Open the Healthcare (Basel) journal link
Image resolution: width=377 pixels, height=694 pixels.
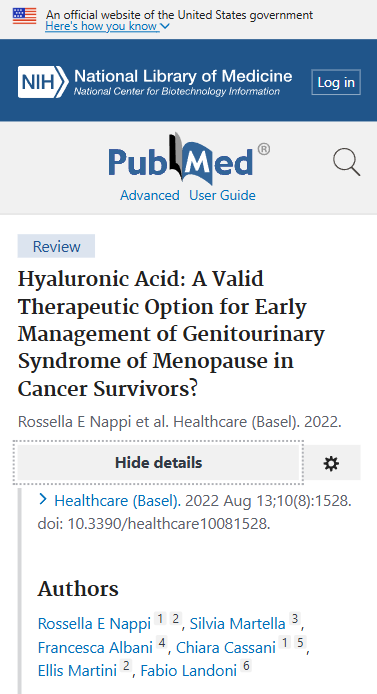point(117,501)
